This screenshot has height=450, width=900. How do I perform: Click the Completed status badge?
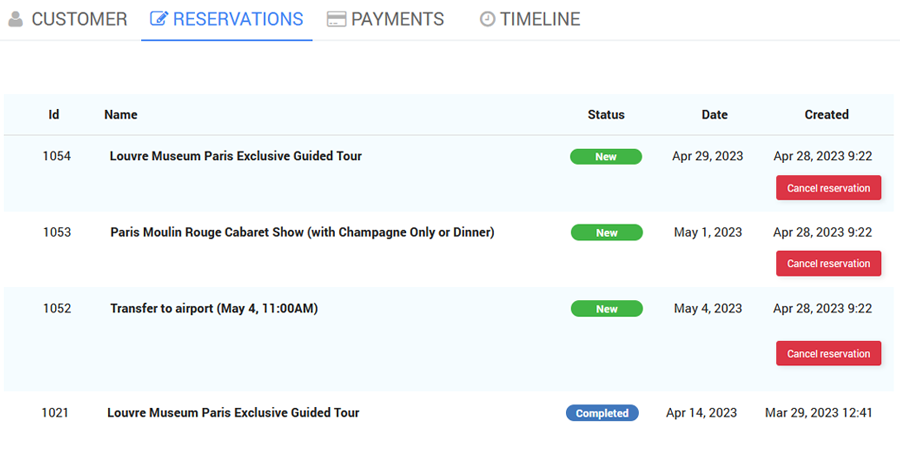(x=602, y=413)
